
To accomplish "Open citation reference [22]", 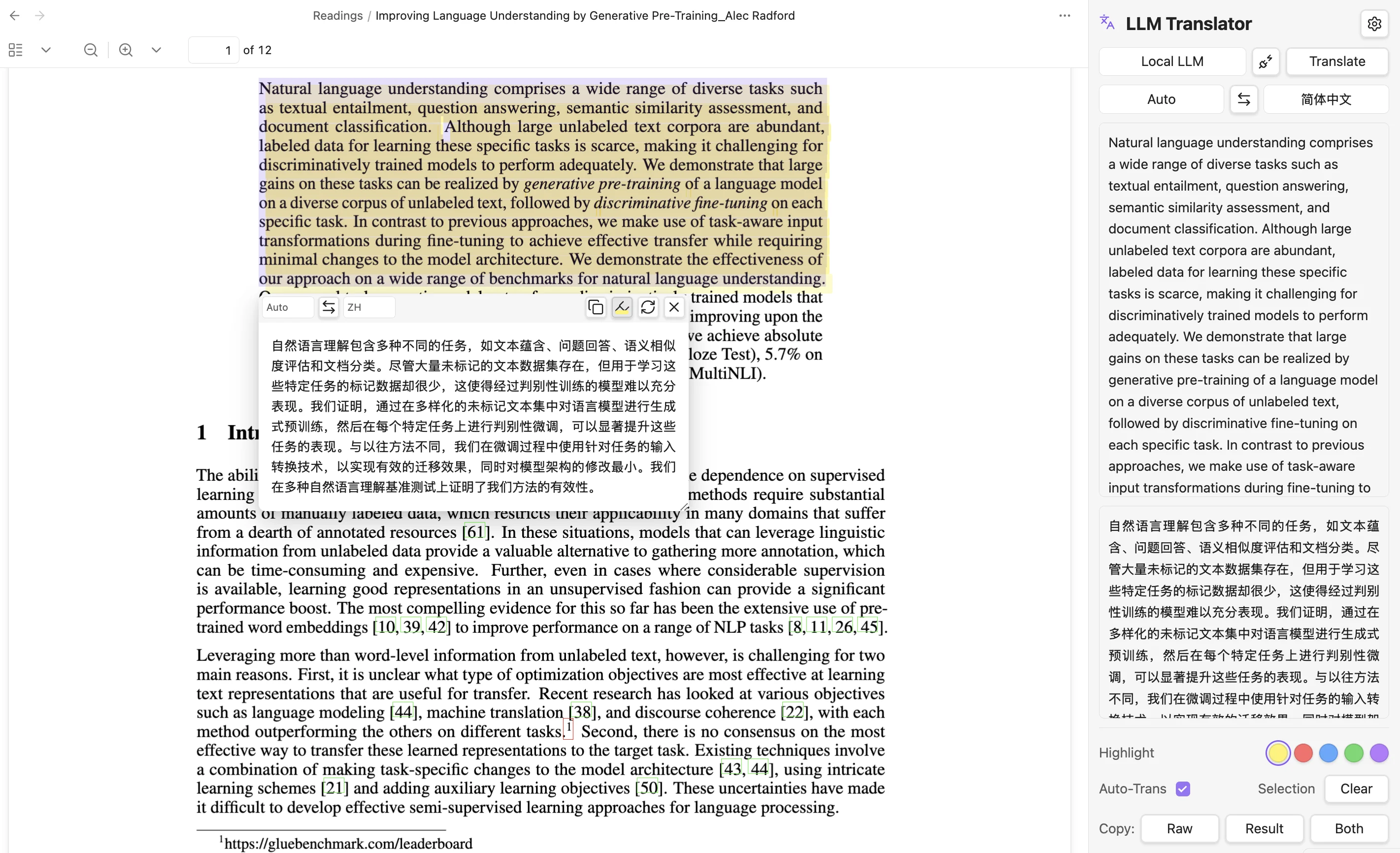I will tap(793, 712).
